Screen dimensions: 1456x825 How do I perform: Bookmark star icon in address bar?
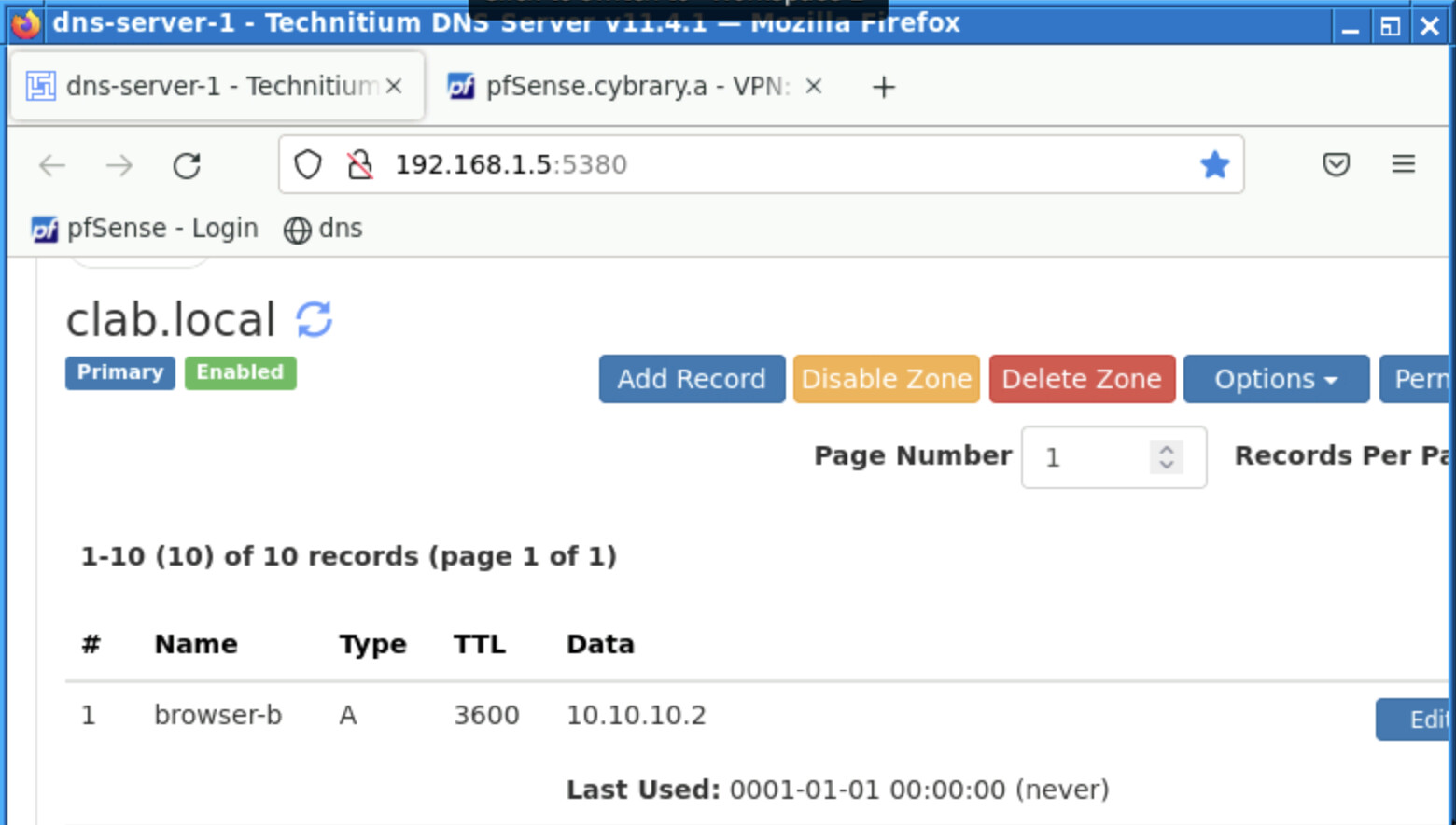[x=1214, y=165]
